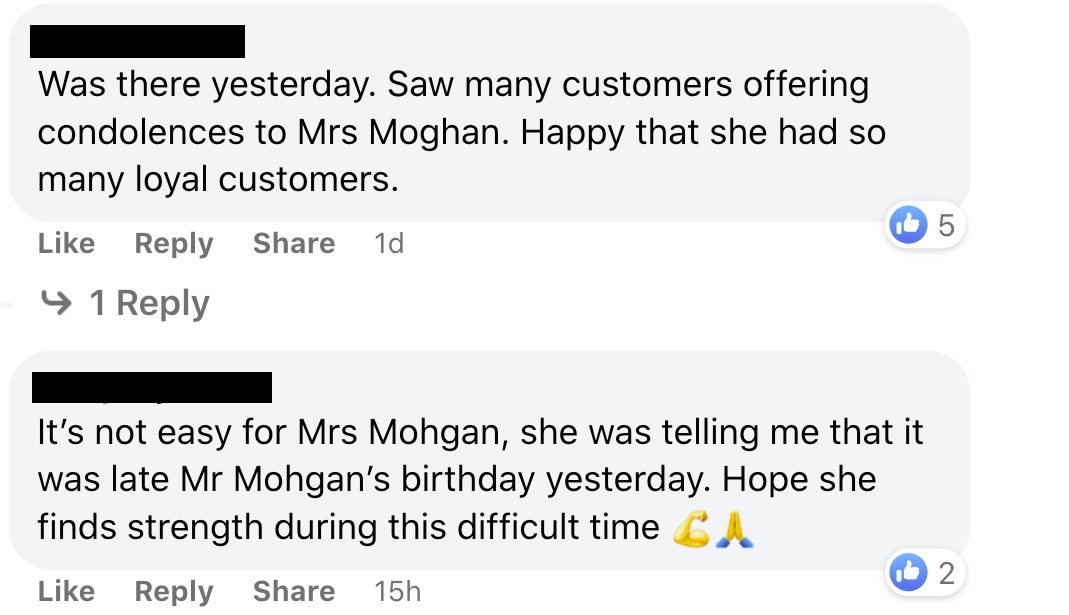View the reaction count of 5
The width and height of the screenshot is (1069, 615).
pos(946,226)
